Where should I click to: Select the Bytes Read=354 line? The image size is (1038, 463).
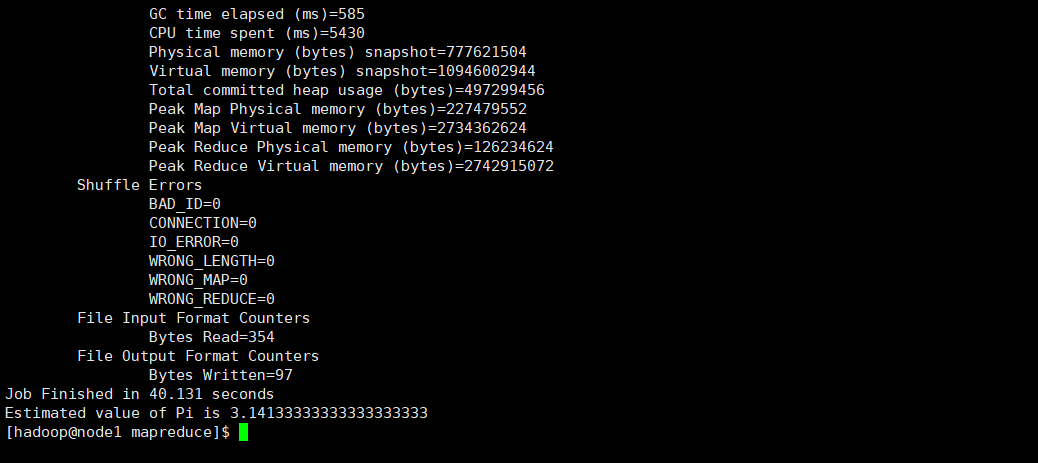pyautogui.click(x=211, y=337)
